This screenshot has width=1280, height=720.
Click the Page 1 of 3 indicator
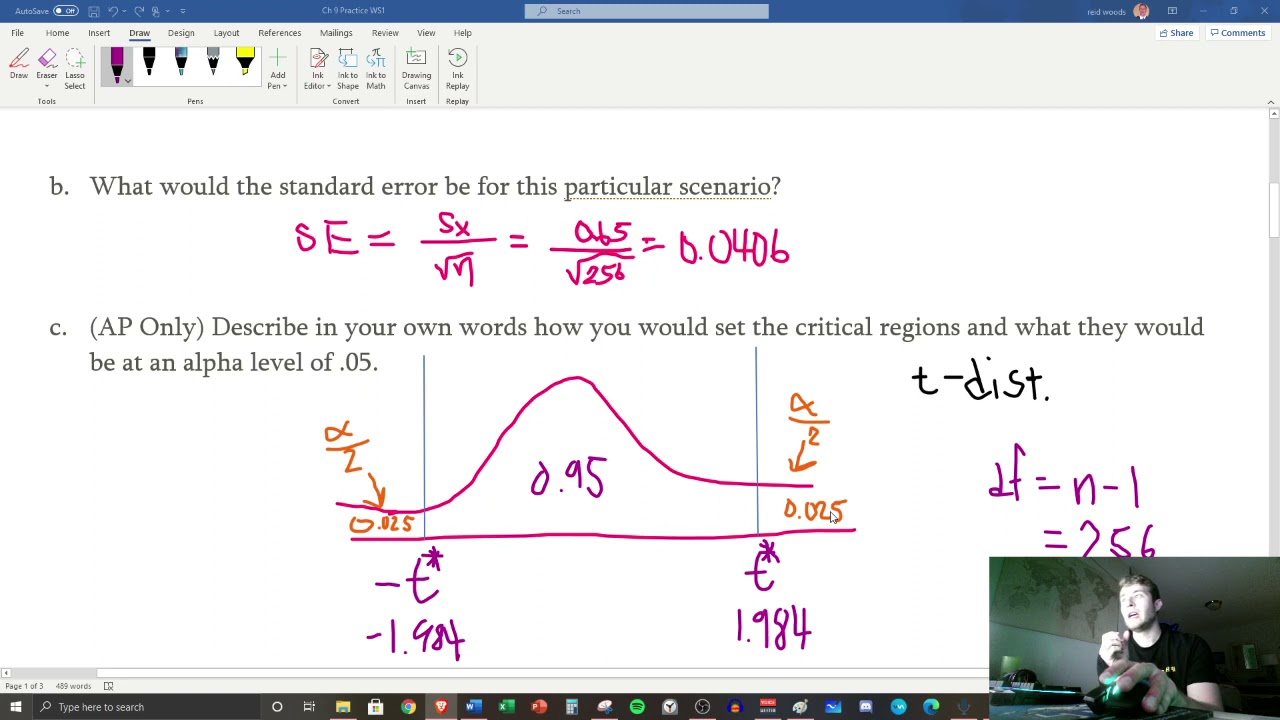coord(24,686)
